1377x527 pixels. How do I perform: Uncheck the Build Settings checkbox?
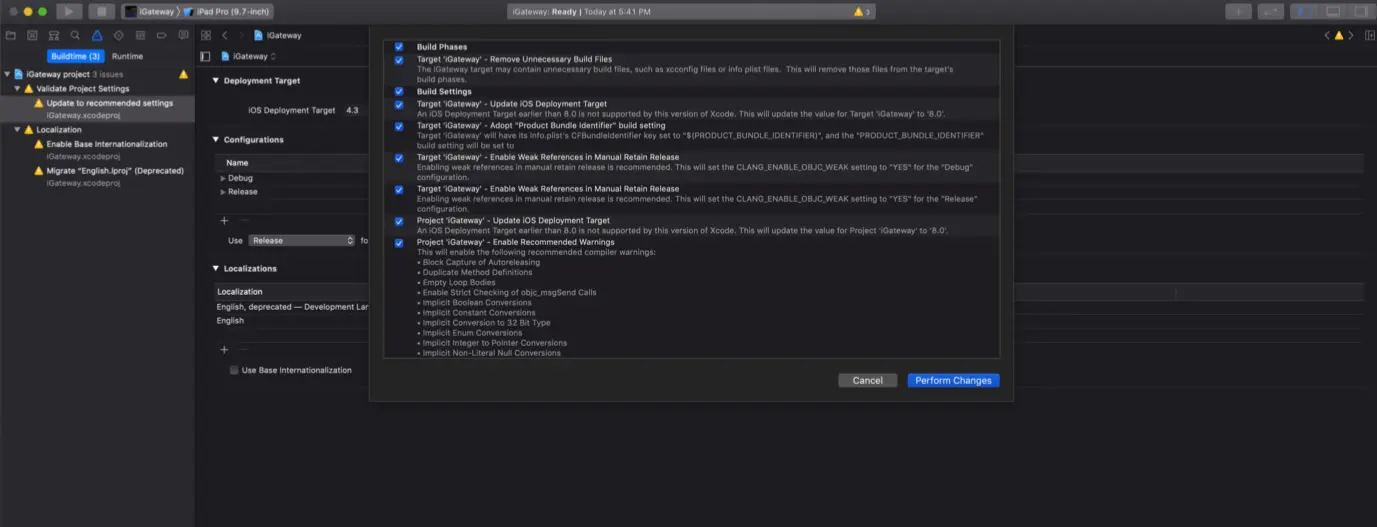399,91
